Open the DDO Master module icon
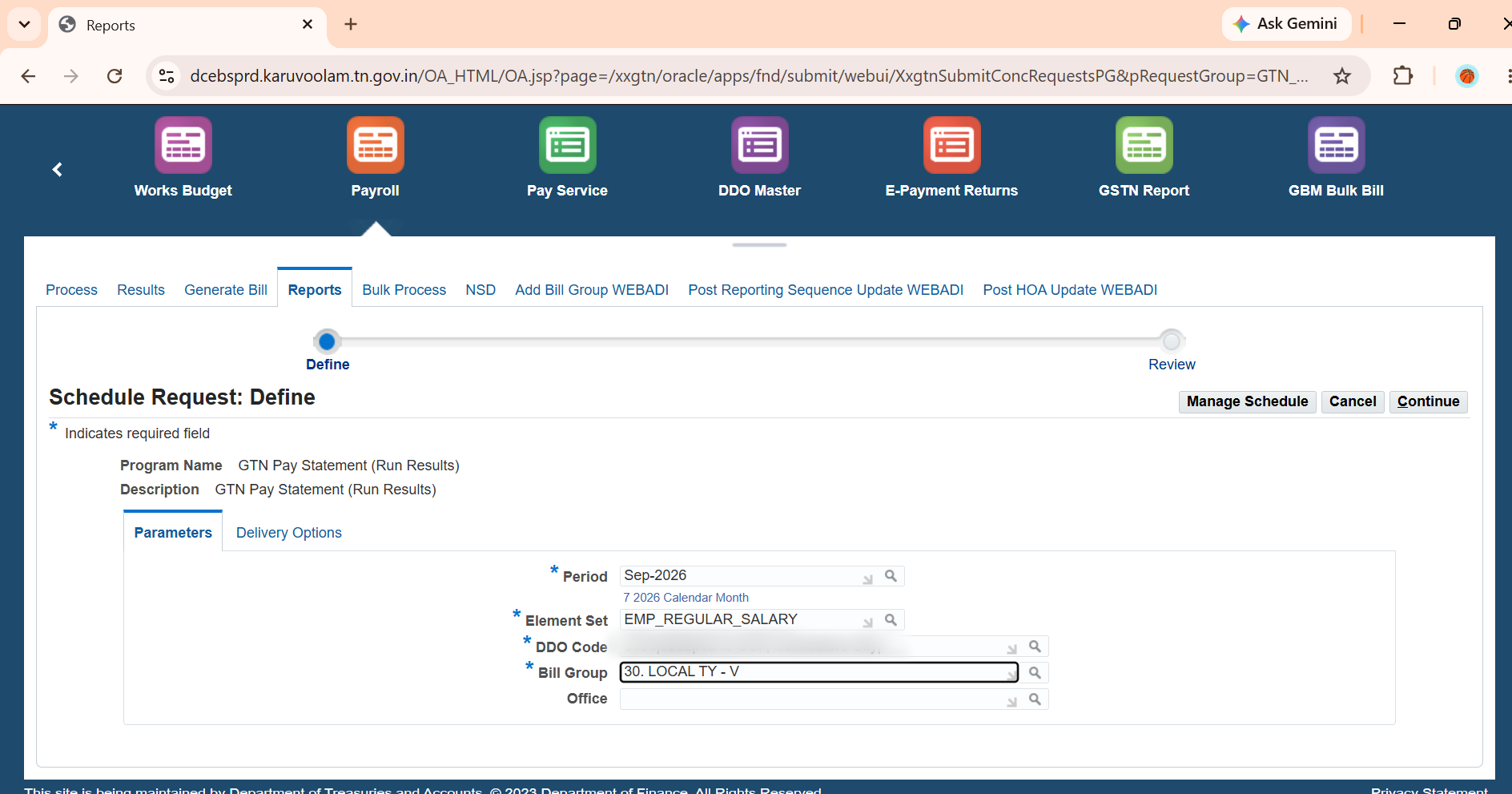The height and width of the screenshot is (794, 1512). pyautogui.click(x=760, y=145)
